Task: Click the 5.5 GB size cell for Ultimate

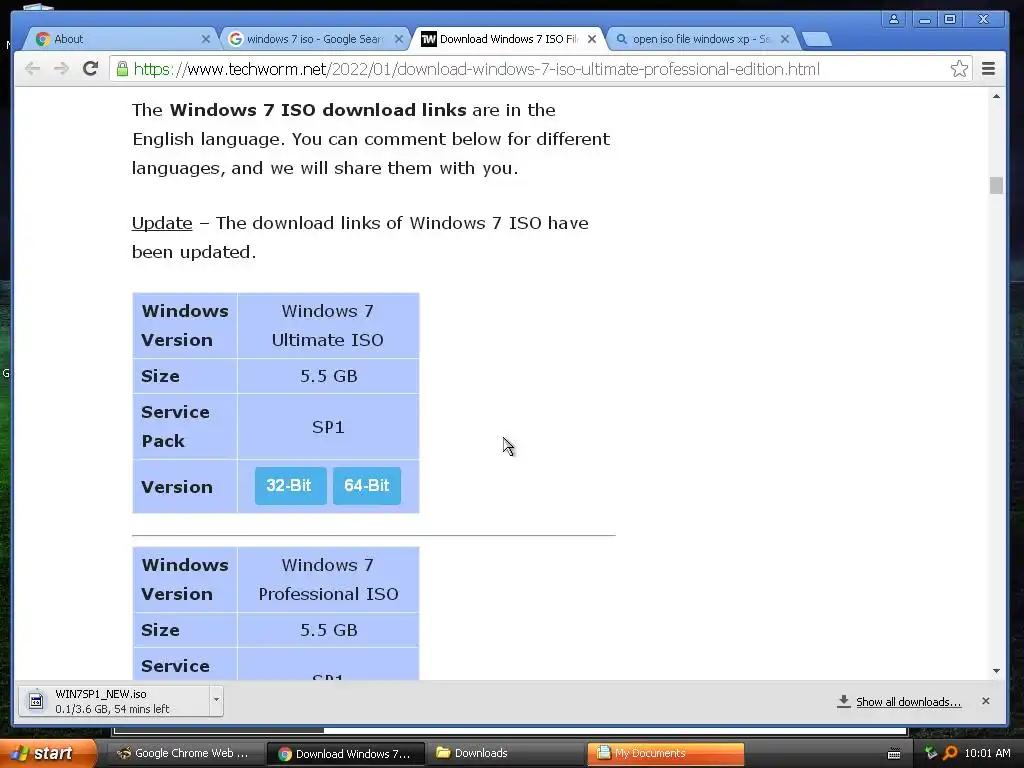Action: [x=328, y=376]
